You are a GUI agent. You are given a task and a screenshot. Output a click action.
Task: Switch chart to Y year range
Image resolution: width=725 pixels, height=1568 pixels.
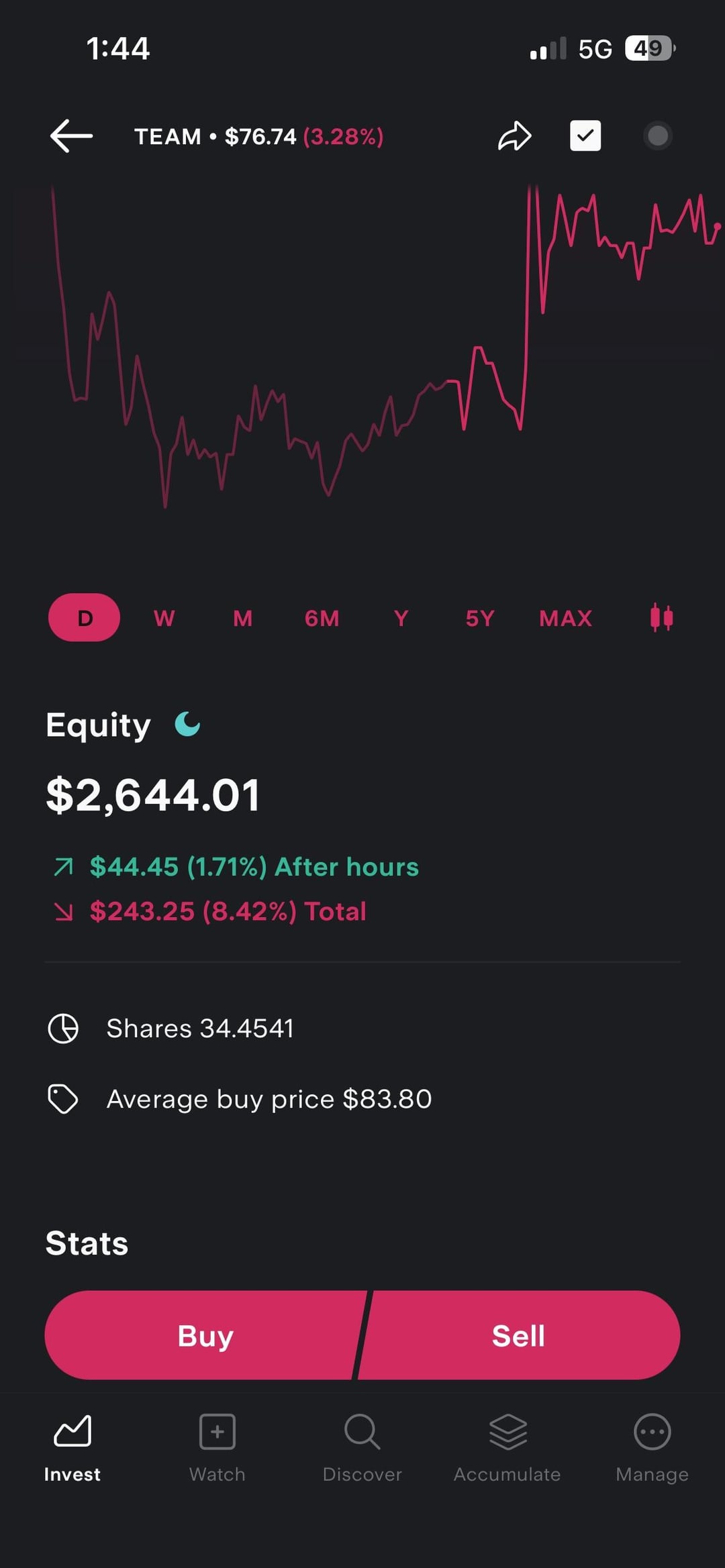point(401,617)
